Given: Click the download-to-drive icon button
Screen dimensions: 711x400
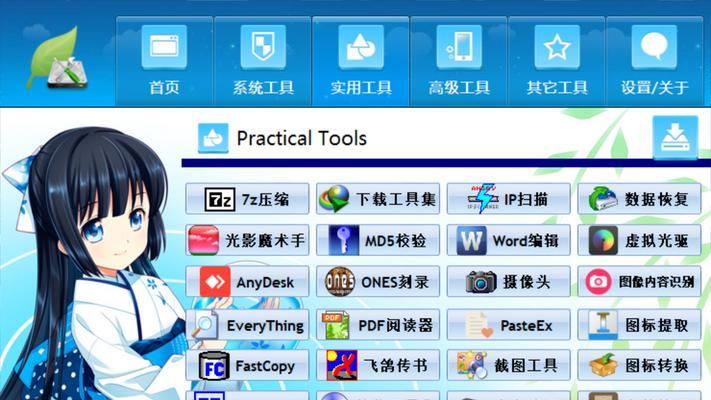Looking at the screenshot, I should click(x=675, y=137).
